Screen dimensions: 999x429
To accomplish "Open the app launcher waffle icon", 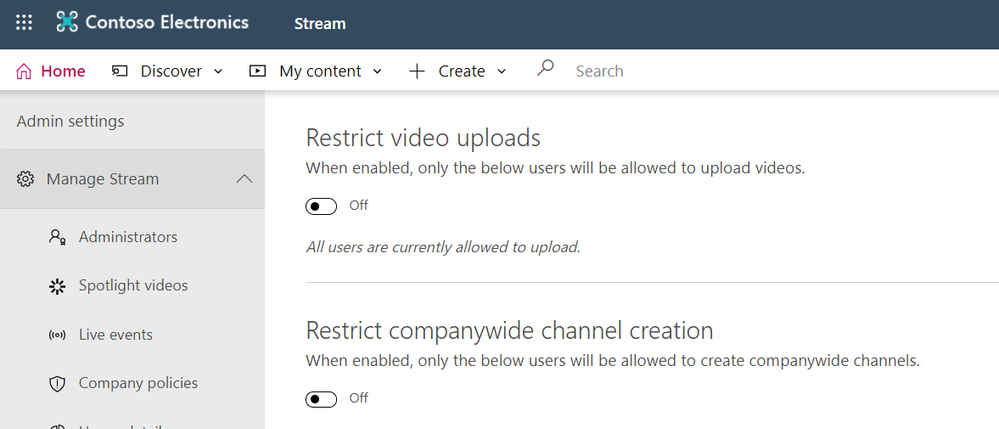I will tap(24, 23).
